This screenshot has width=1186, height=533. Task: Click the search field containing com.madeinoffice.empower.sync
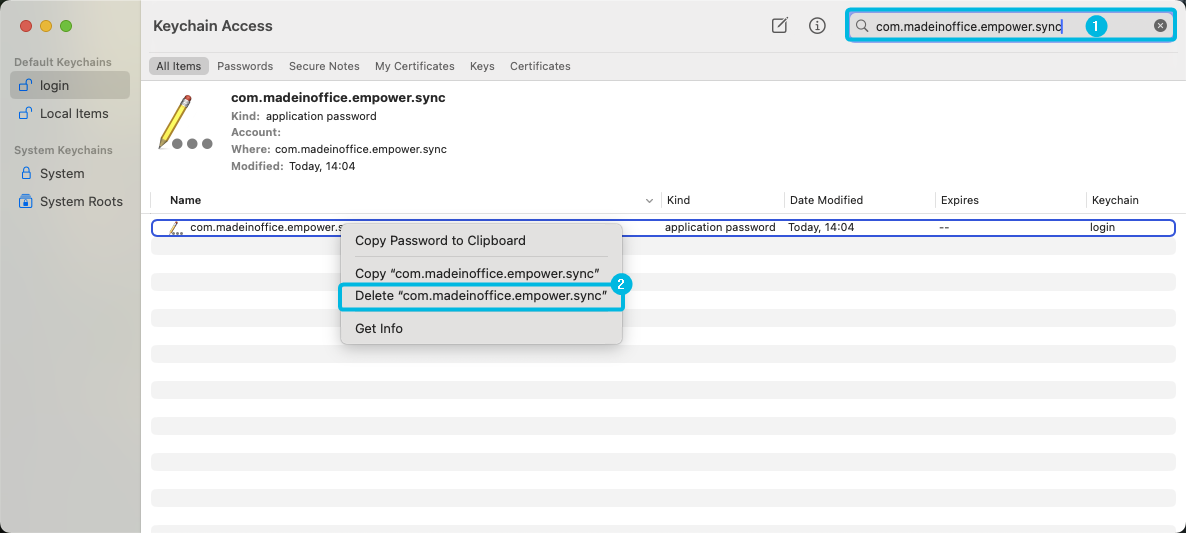pos(1011,26)
